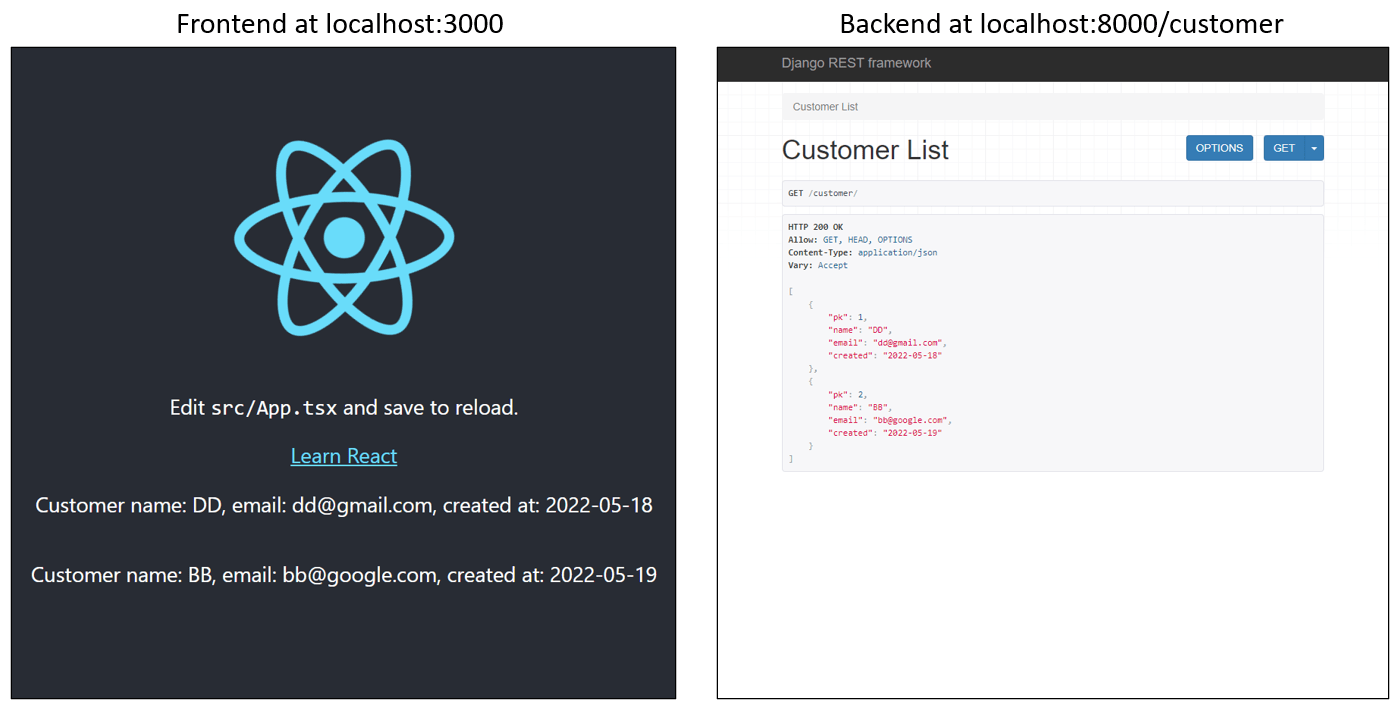The image size is (1400, 708).
Task: Click the bb@google.com email in JSON response
Action: click(912, 421)
